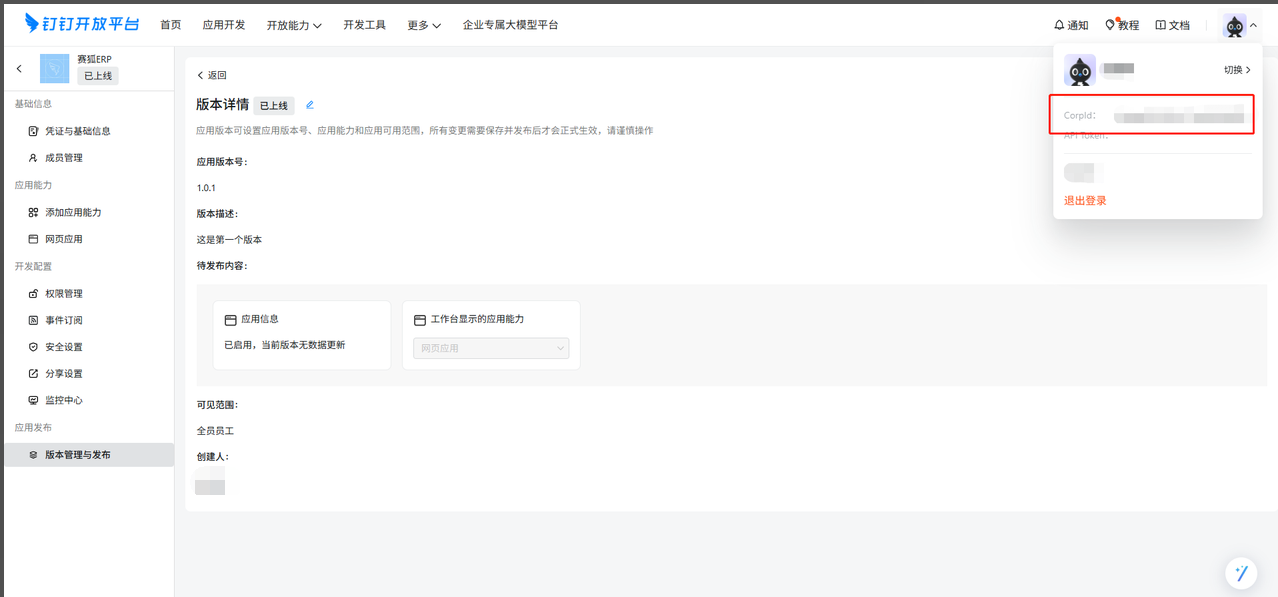Click the CorpId label in popup

[x=1079, y=116]
